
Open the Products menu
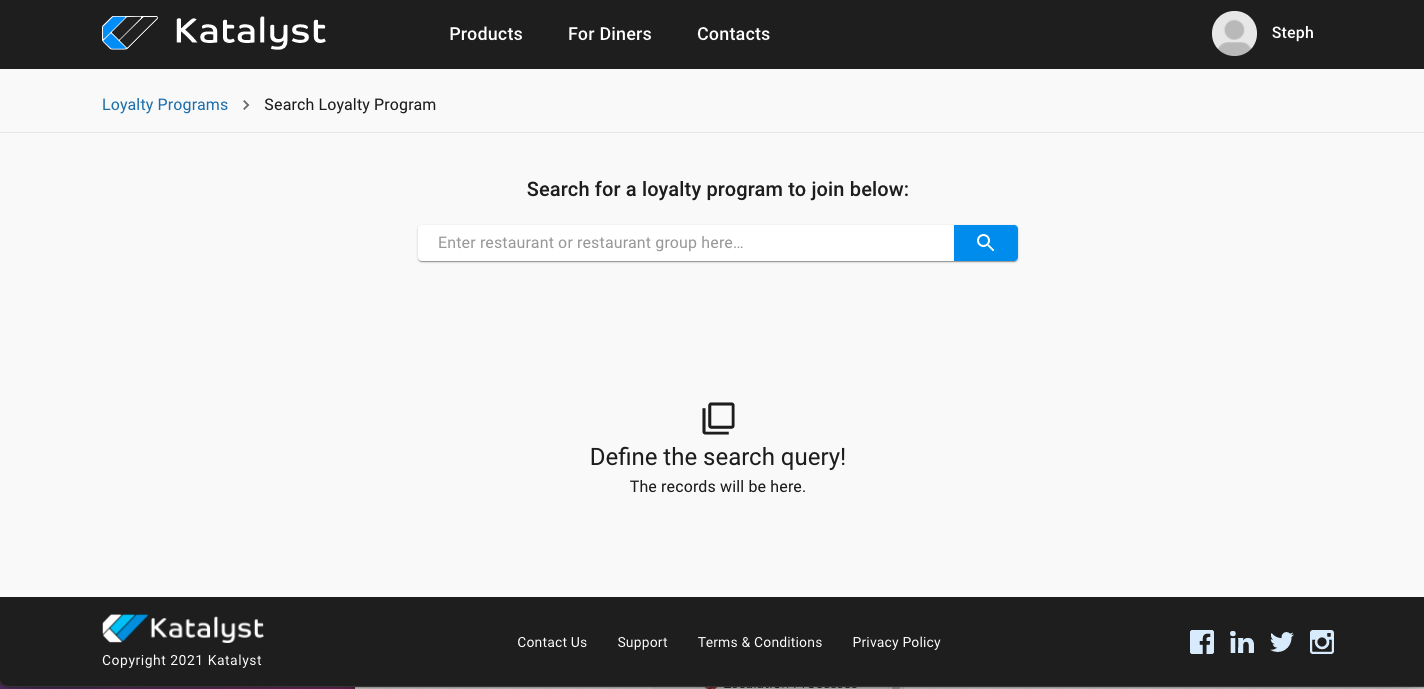pyautogui.click(x=486, y=34)
